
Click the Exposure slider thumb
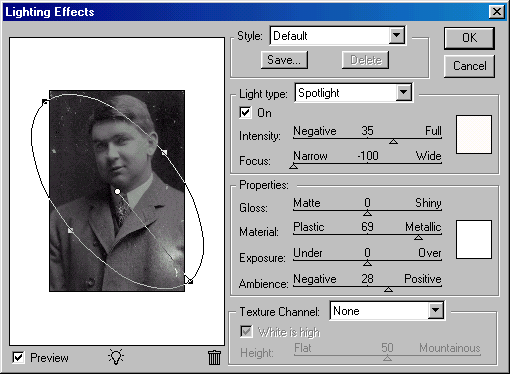[367, 263]
